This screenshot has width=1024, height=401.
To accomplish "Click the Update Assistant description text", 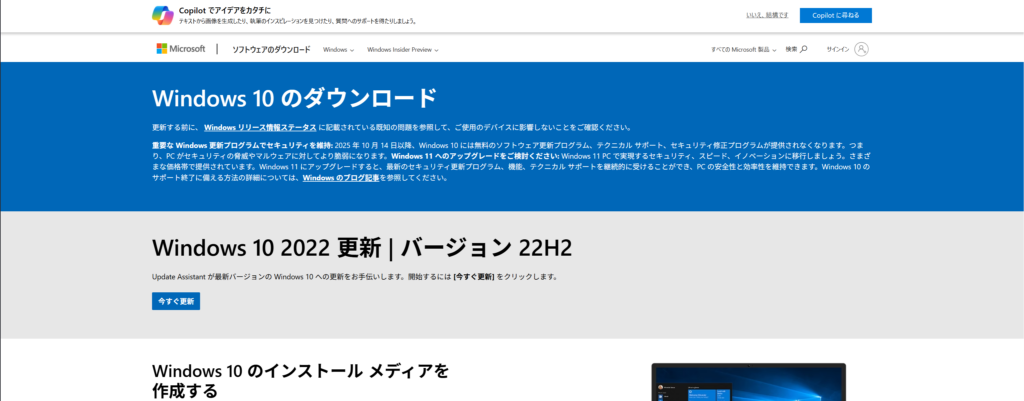I will 354,276.
